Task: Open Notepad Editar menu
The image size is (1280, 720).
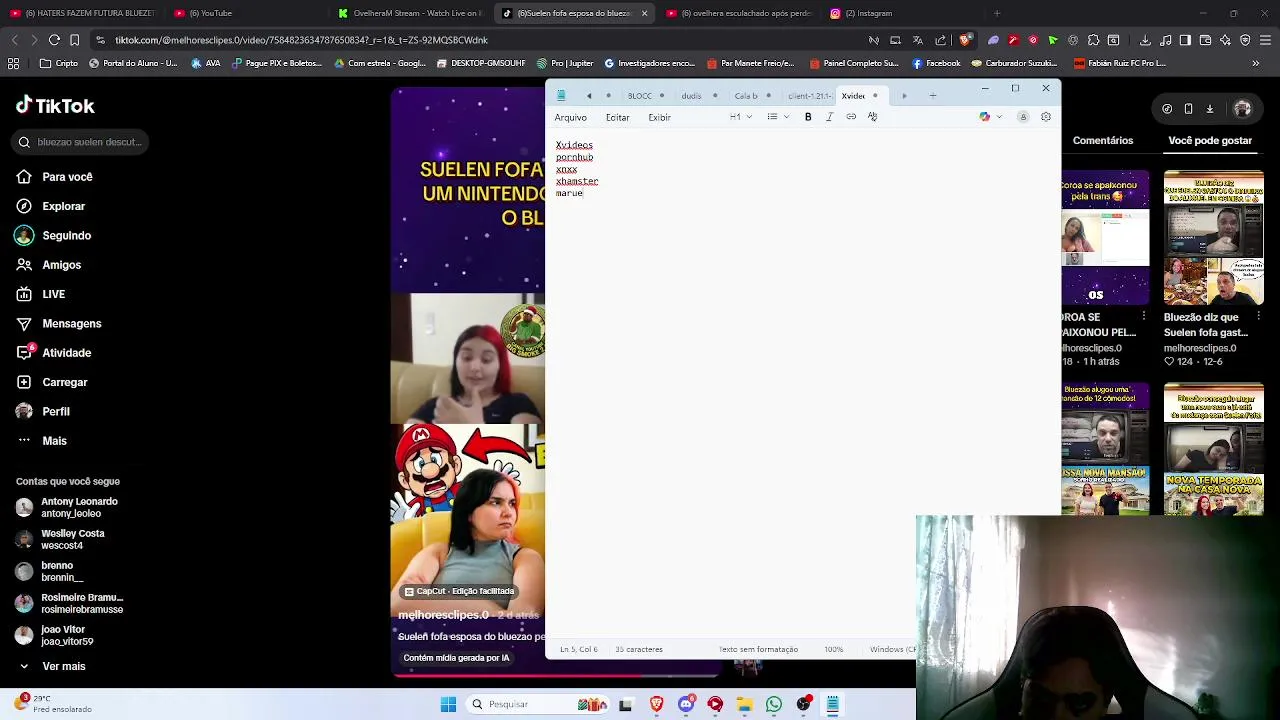Action: [617, 117]
